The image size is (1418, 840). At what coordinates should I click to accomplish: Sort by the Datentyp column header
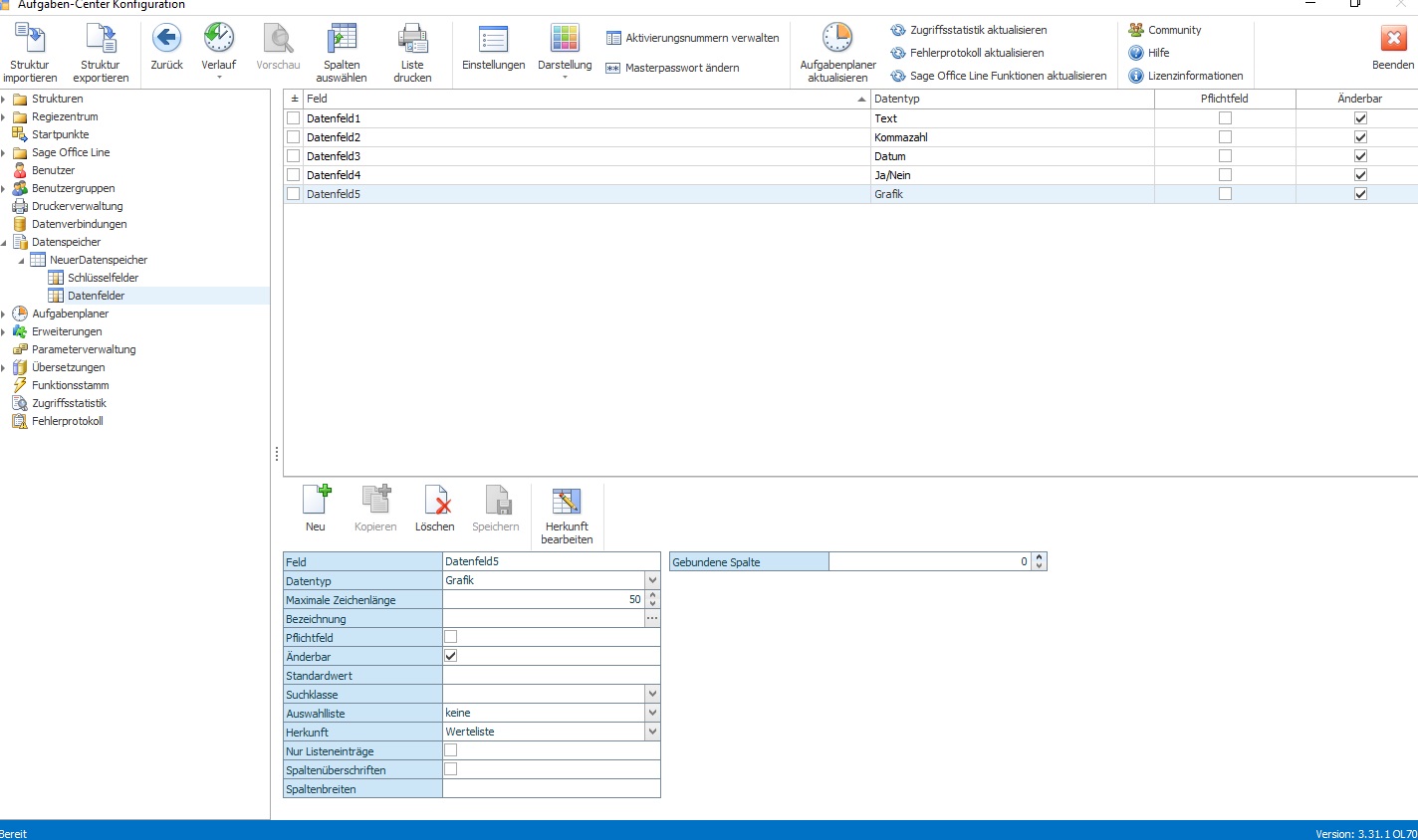click(1012, 99)
